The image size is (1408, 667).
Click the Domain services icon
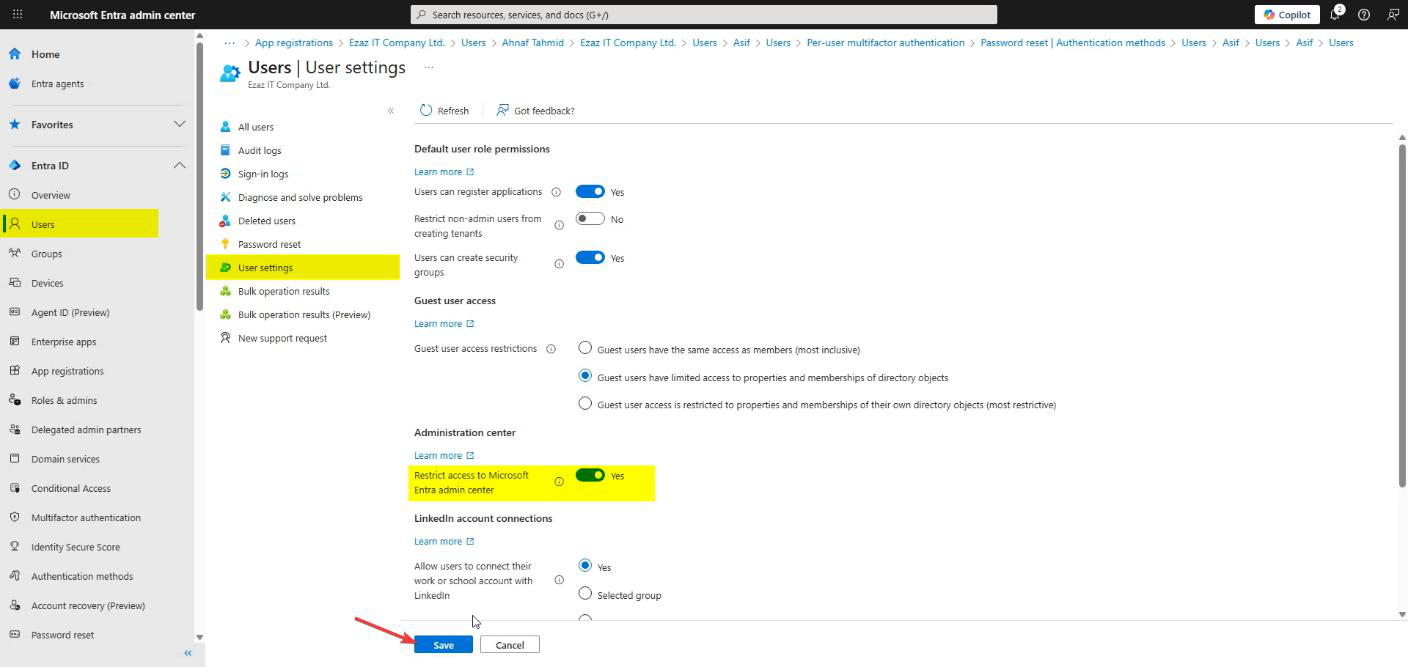14,459
